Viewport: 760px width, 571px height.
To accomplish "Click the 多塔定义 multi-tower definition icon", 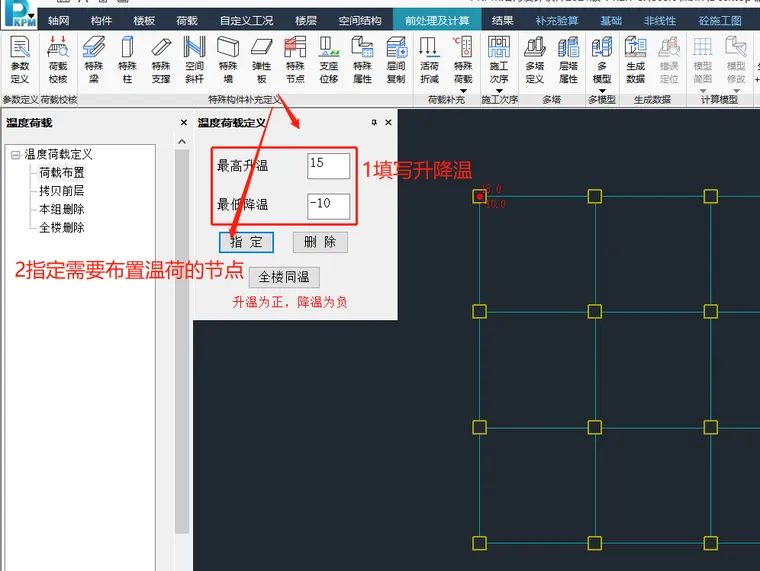I will (535, 60).
